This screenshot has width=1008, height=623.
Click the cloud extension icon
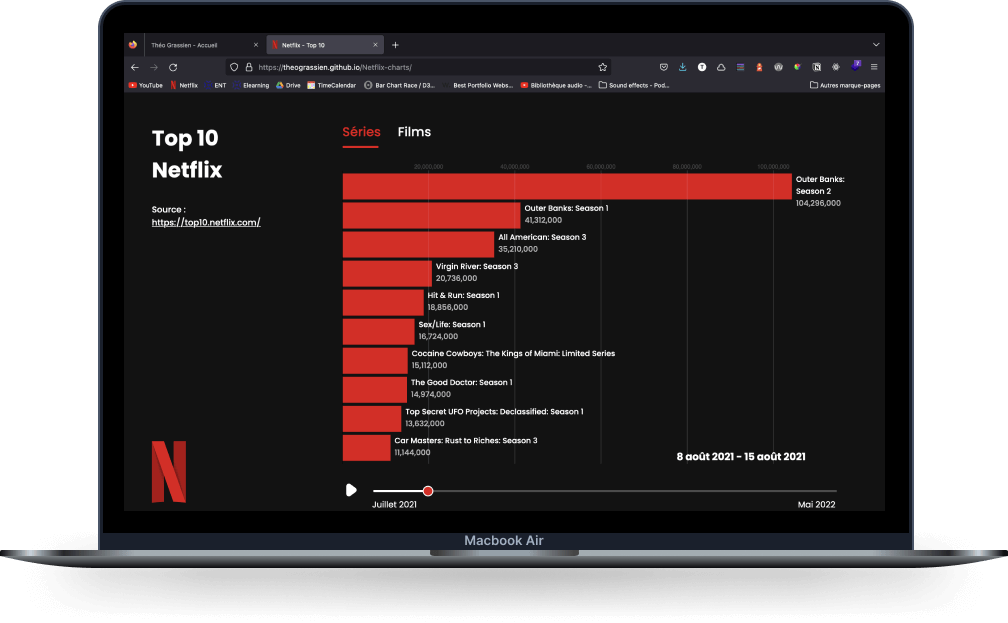(721, 67)
